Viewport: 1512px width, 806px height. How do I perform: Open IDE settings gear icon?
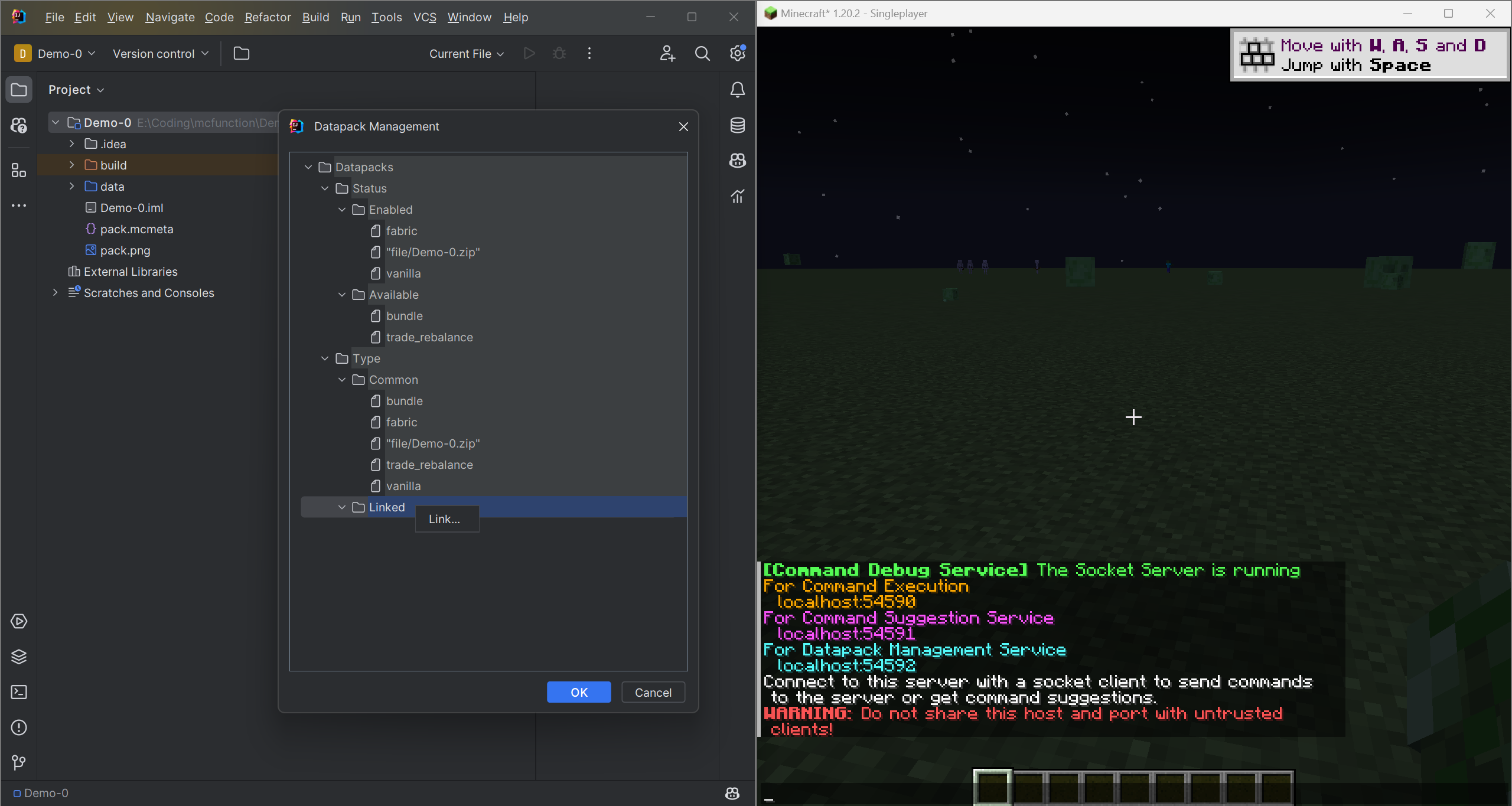tap(737, 54)
